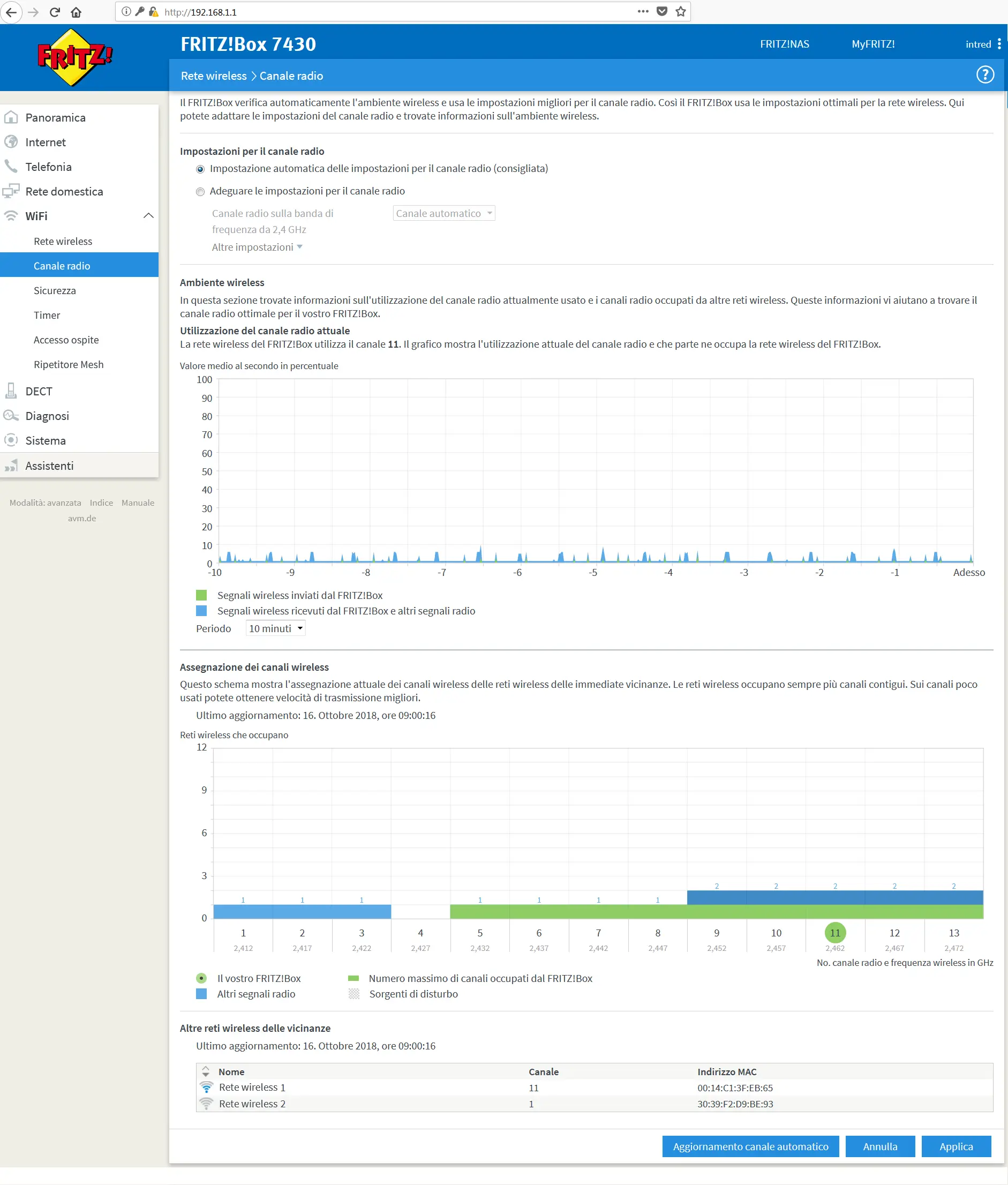Click the Aggiornamento canale automatico button
Image resolution: width=1008 pixels, height=1185 pixels.
750,1146
